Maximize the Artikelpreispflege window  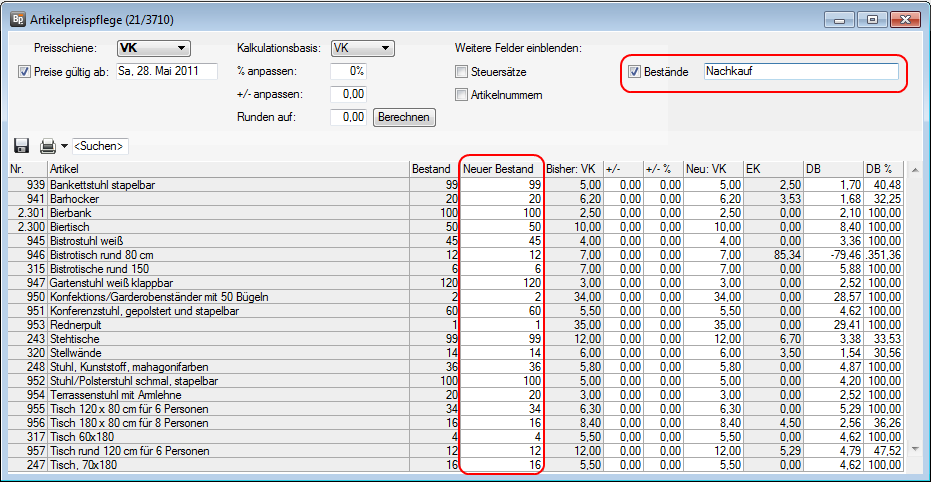click(x=872, y=19)
